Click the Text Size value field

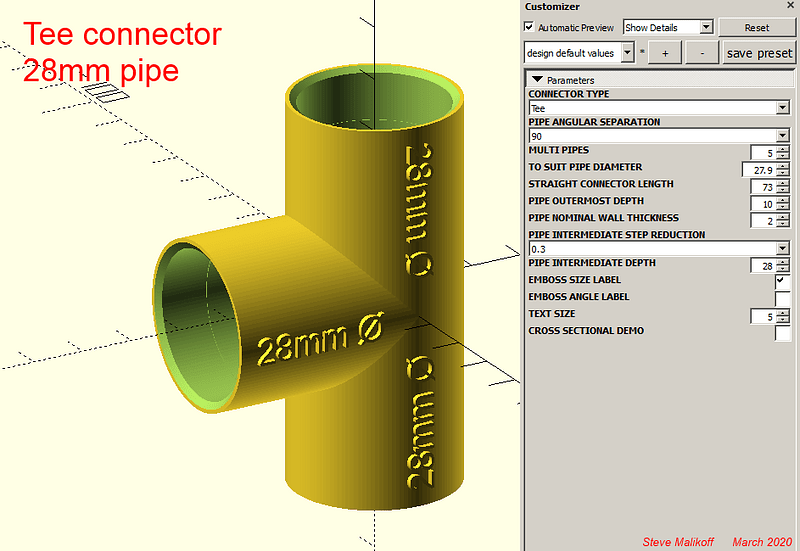pos(763,316)
